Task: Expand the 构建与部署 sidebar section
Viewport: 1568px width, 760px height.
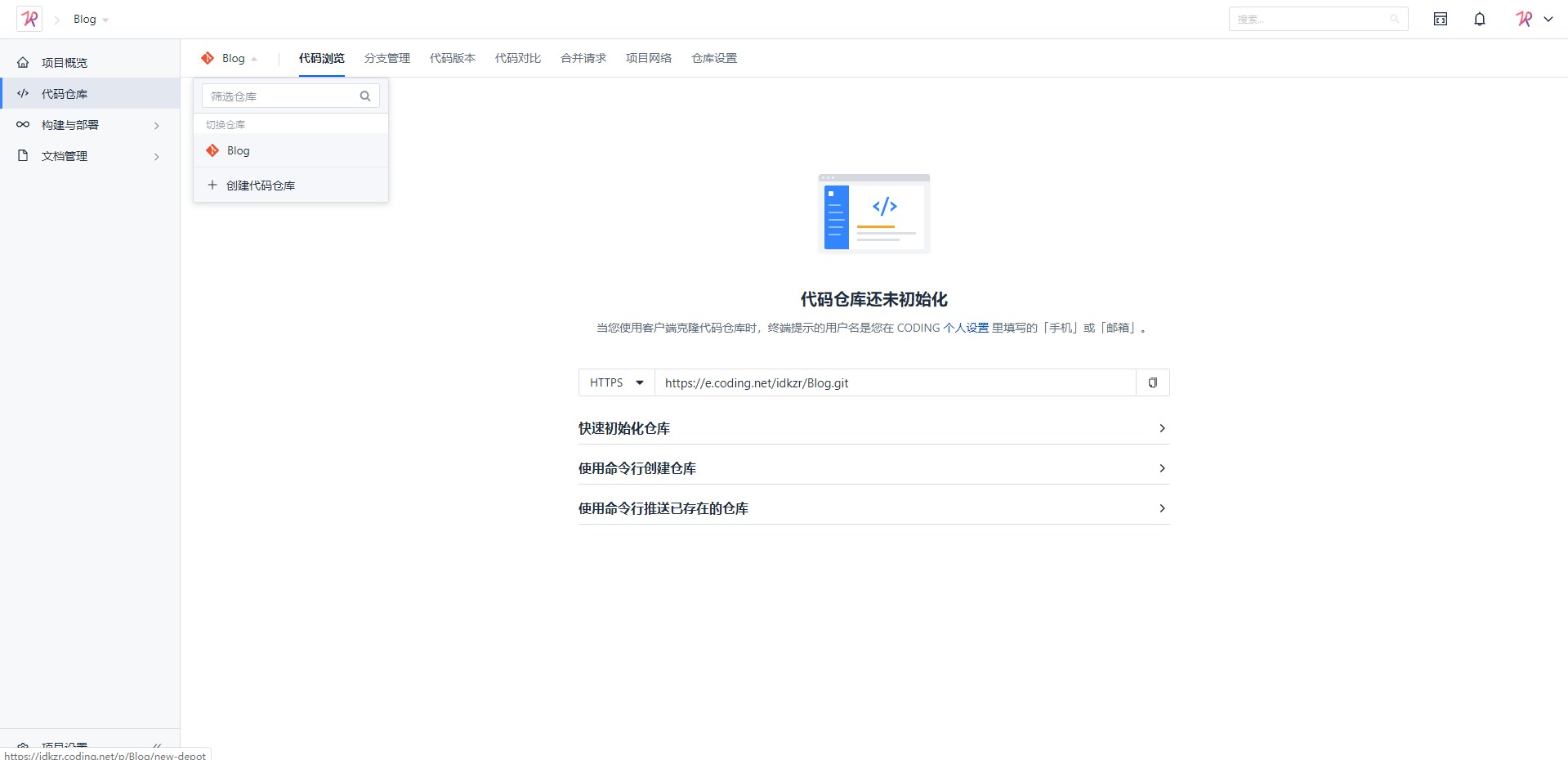Action: [x=156, y=125]
